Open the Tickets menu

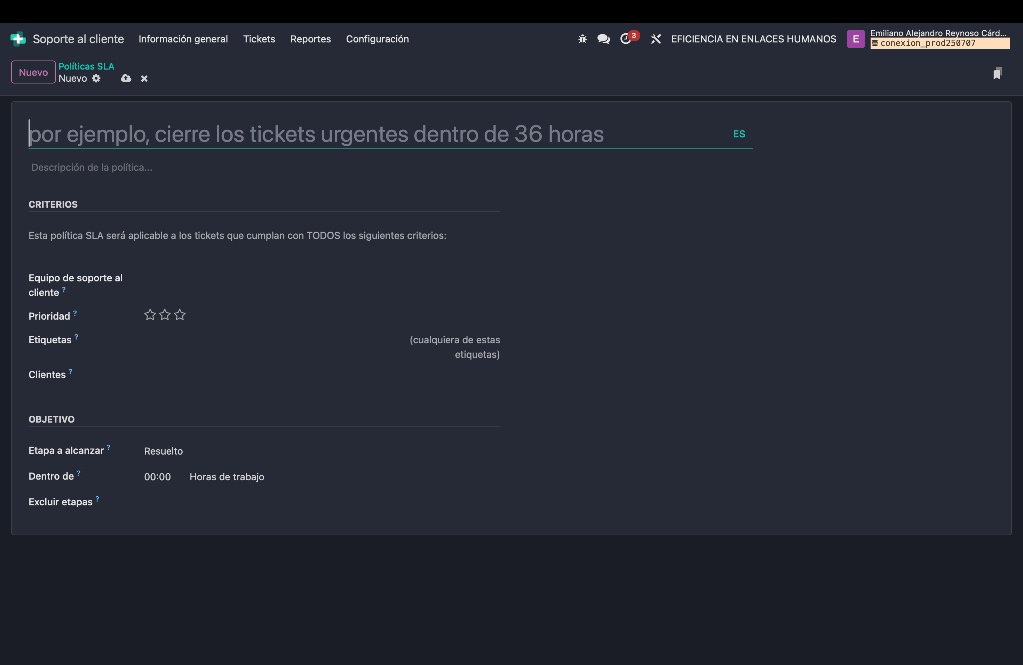(x=259, y=39)
